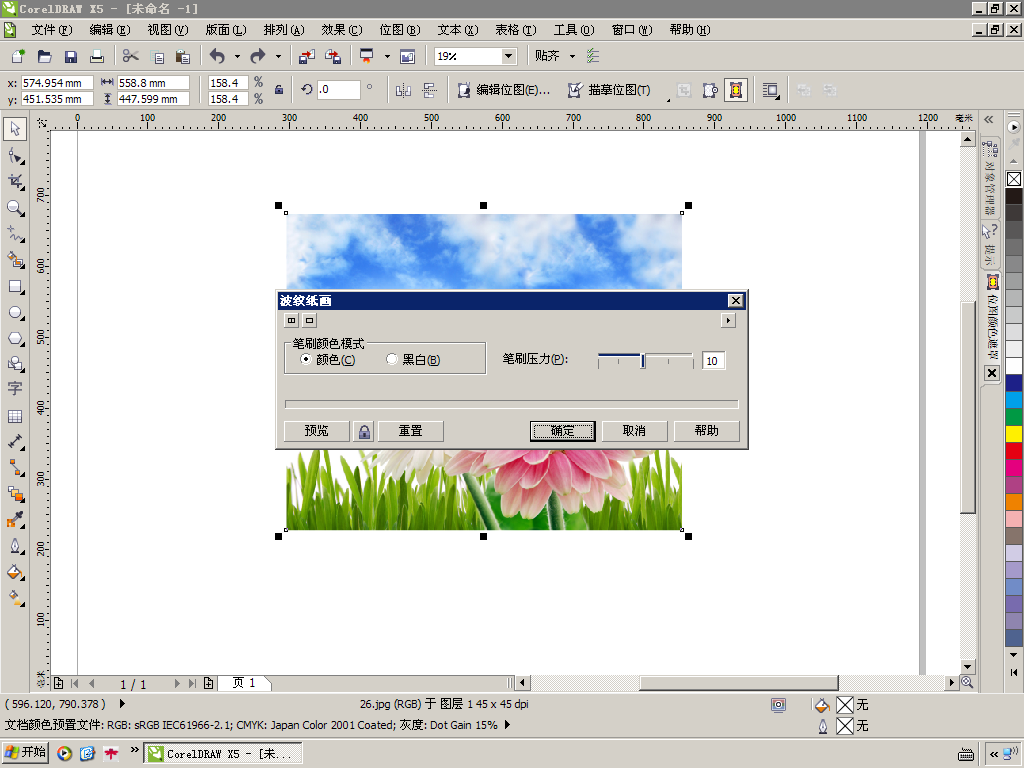Click the Import icon
The width and height of the screenshot is (1024, 768).
tap(307, 56)
